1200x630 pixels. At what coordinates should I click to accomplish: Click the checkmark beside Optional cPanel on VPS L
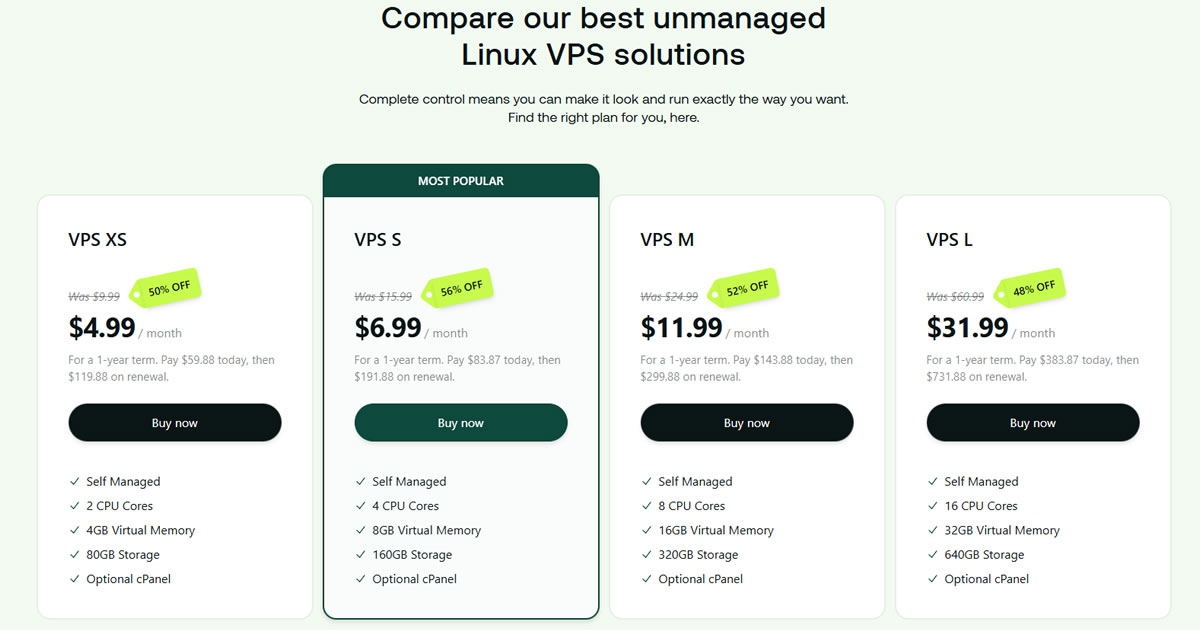point(931,578)
